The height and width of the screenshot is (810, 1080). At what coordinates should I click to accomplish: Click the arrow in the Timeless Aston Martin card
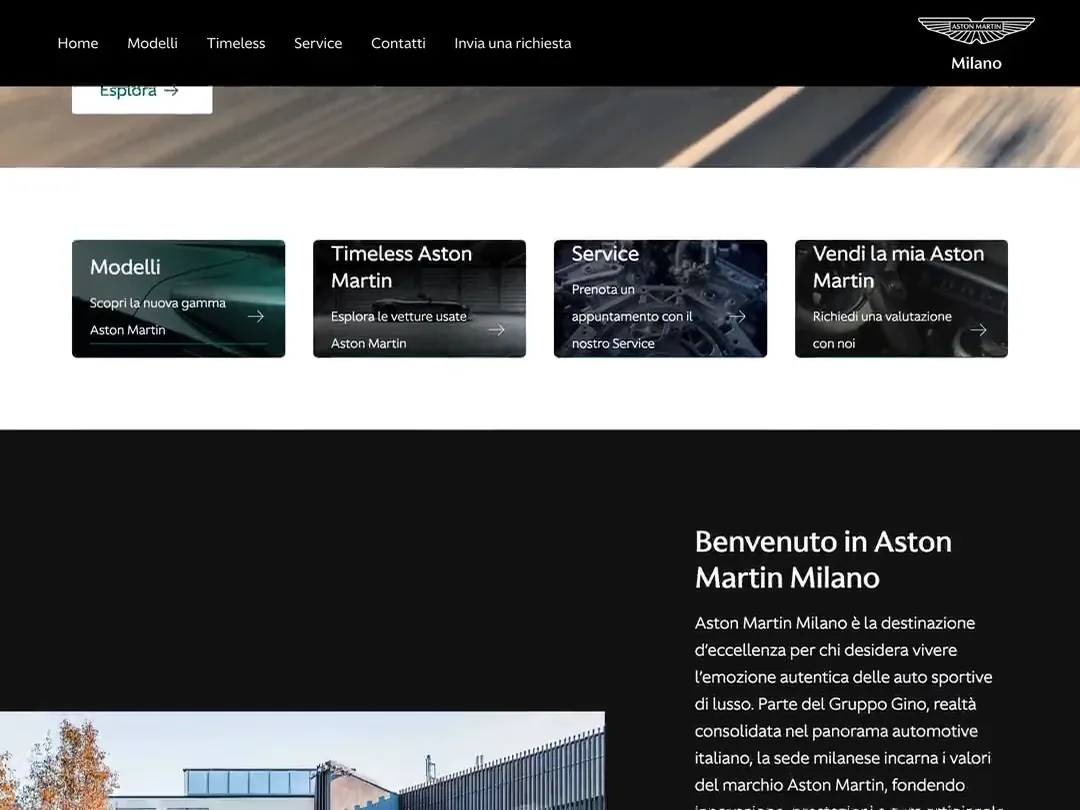click(497, 330)
